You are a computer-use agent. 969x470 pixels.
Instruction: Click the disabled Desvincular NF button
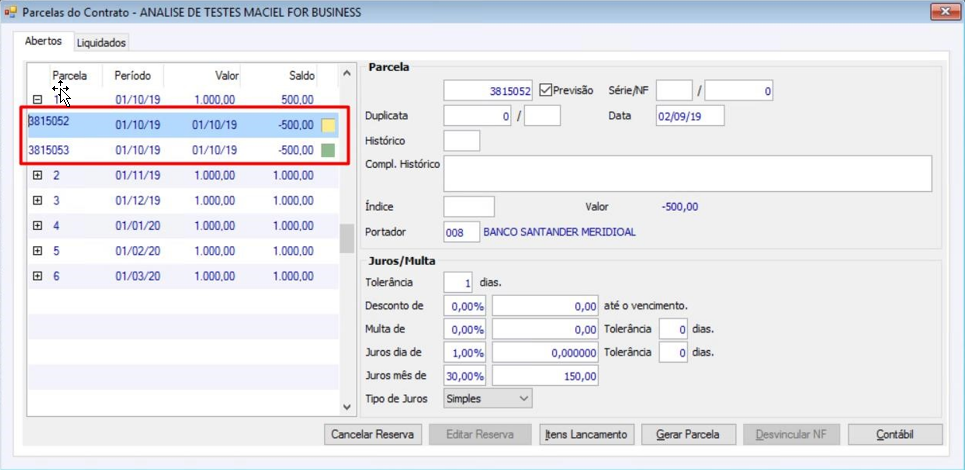pyautogui.click(x=792, y=434)
